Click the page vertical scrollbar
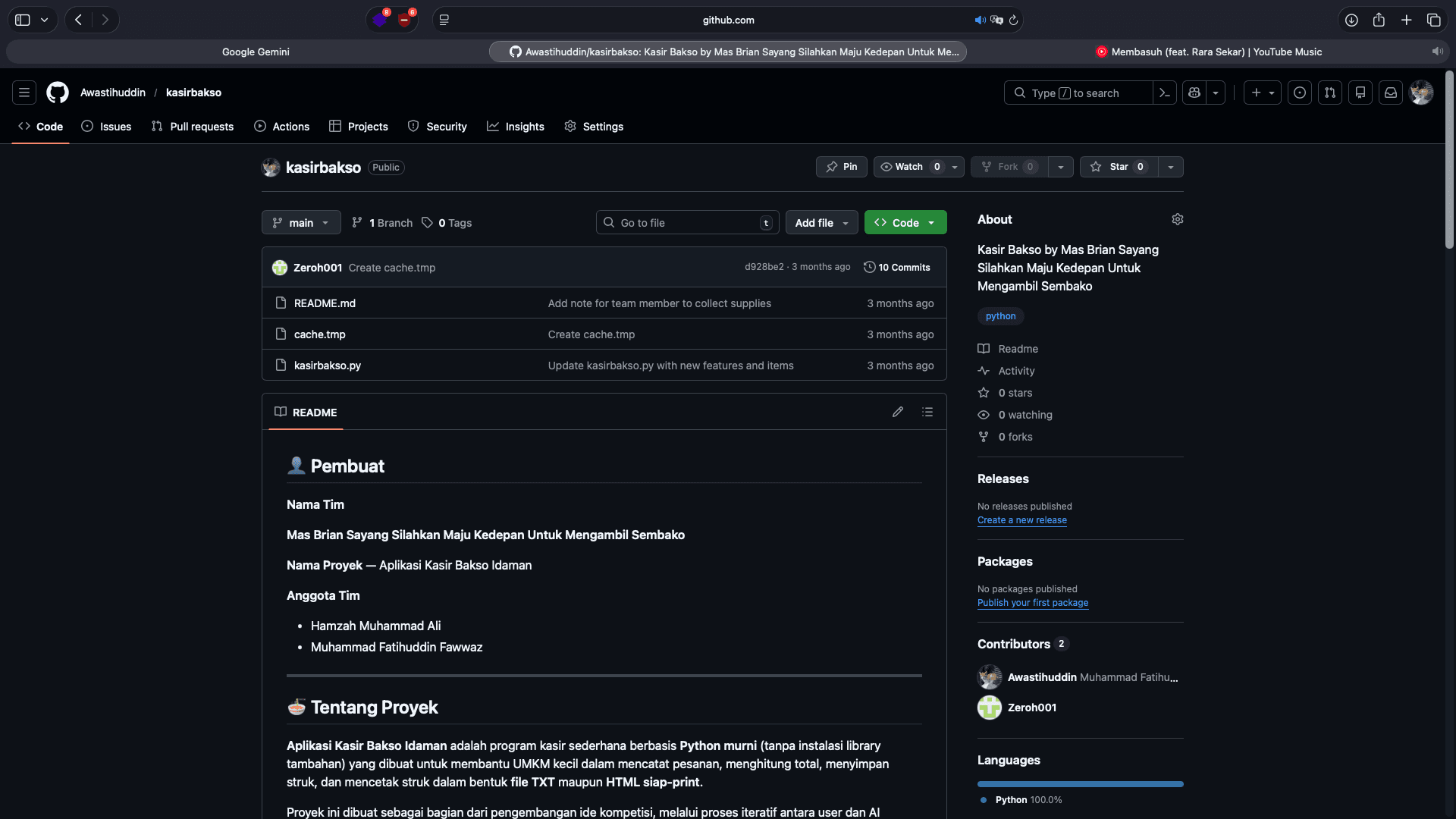The height and width of the screenshot is (819, 1456). (1449, 159)
